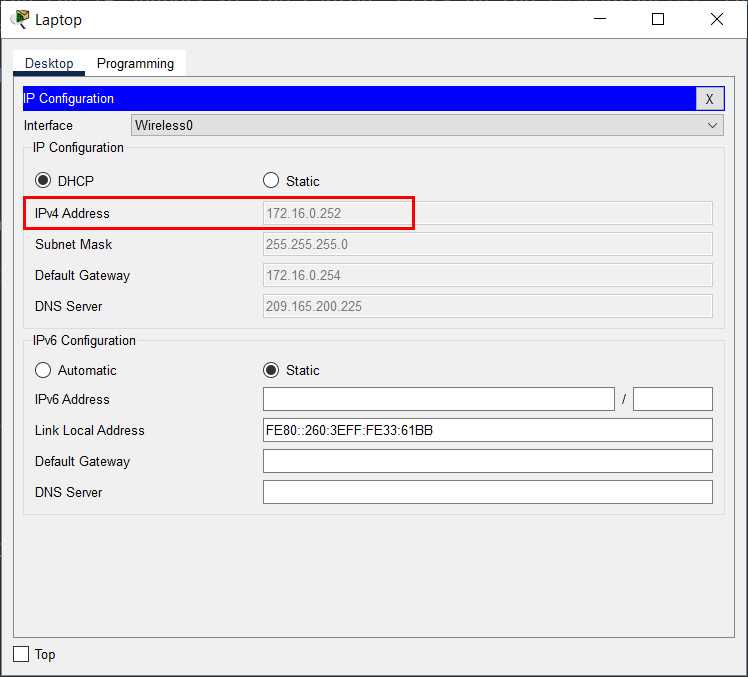Select the IPv4 Static radio button
Screen dimensions: 748x677
click(x=271, y=180)
